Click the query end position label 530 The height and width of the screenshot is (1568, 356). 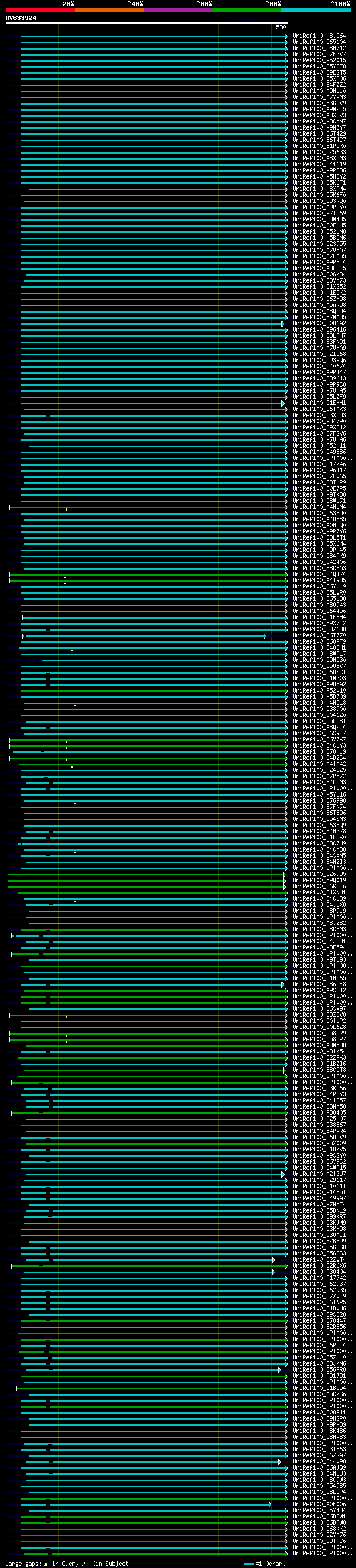[x=280, y=27]
